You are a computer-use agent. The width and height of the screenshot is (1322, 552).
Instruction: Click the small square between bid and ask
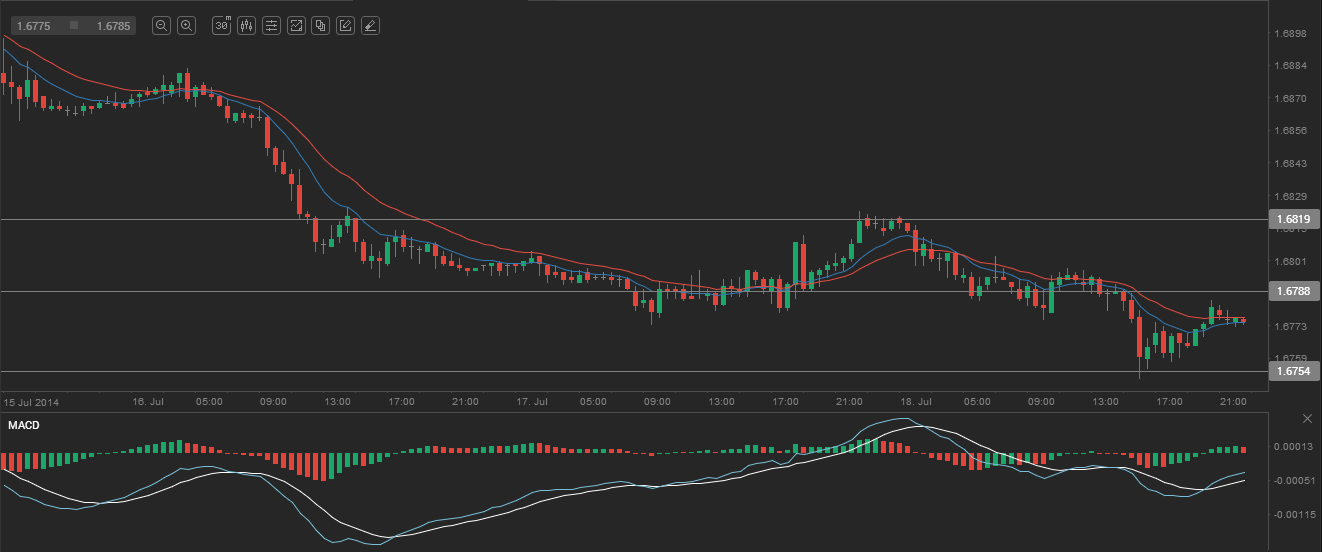pyautogui.click(x=73, y=26)
